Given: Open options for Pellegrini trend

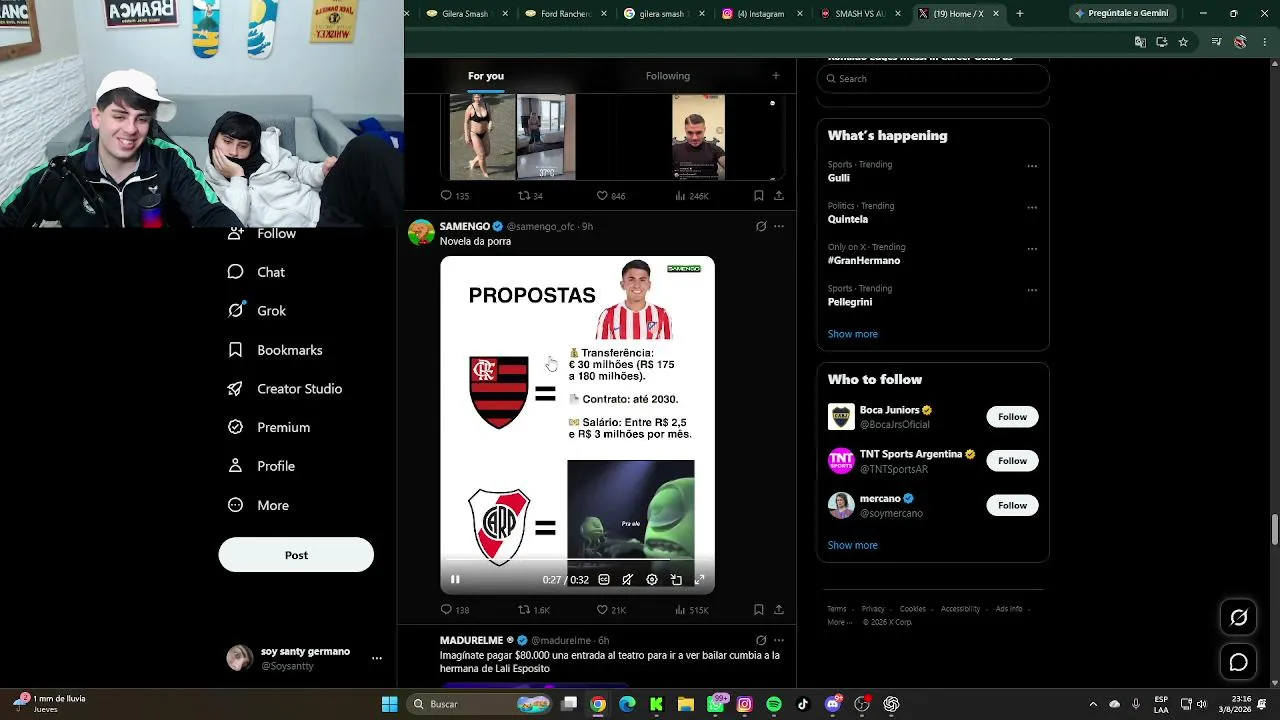Looking at the screenshot, I should click(x=1032, y=291).
